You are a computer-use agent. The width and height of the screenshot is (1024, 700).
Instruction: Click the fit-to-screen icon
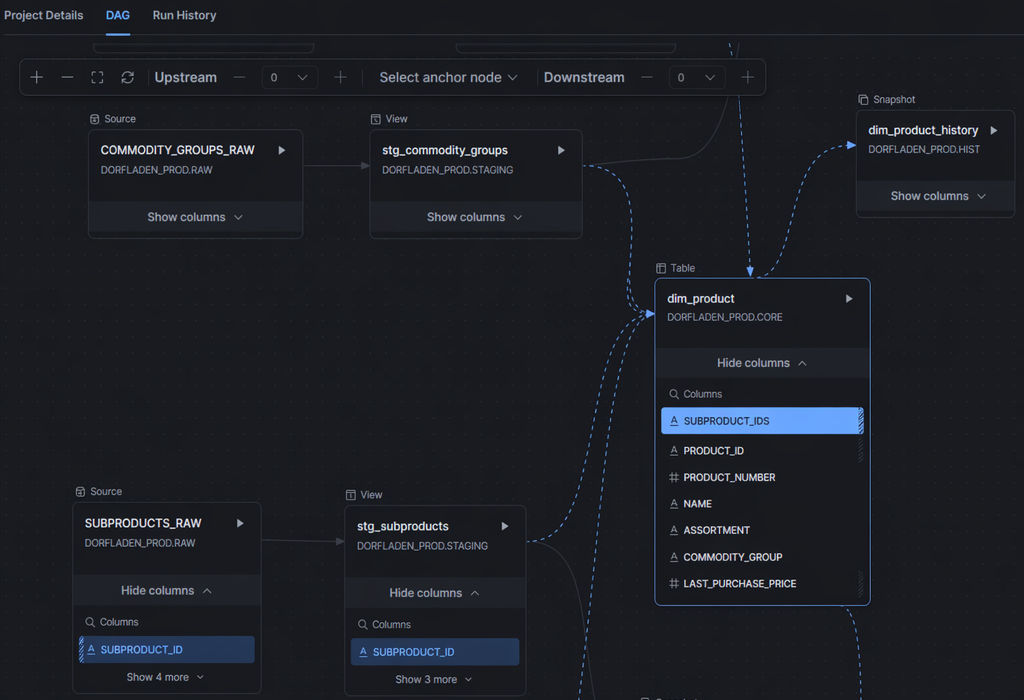point(97,77)
